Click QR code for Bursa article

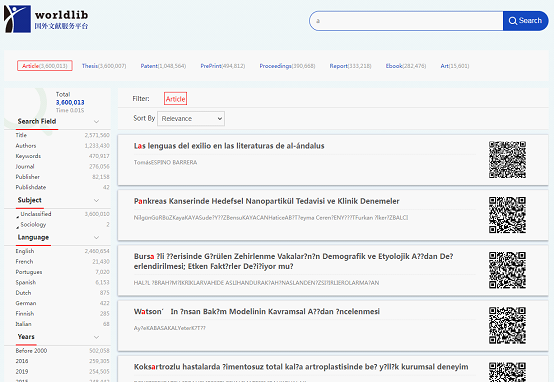(507, 270)
